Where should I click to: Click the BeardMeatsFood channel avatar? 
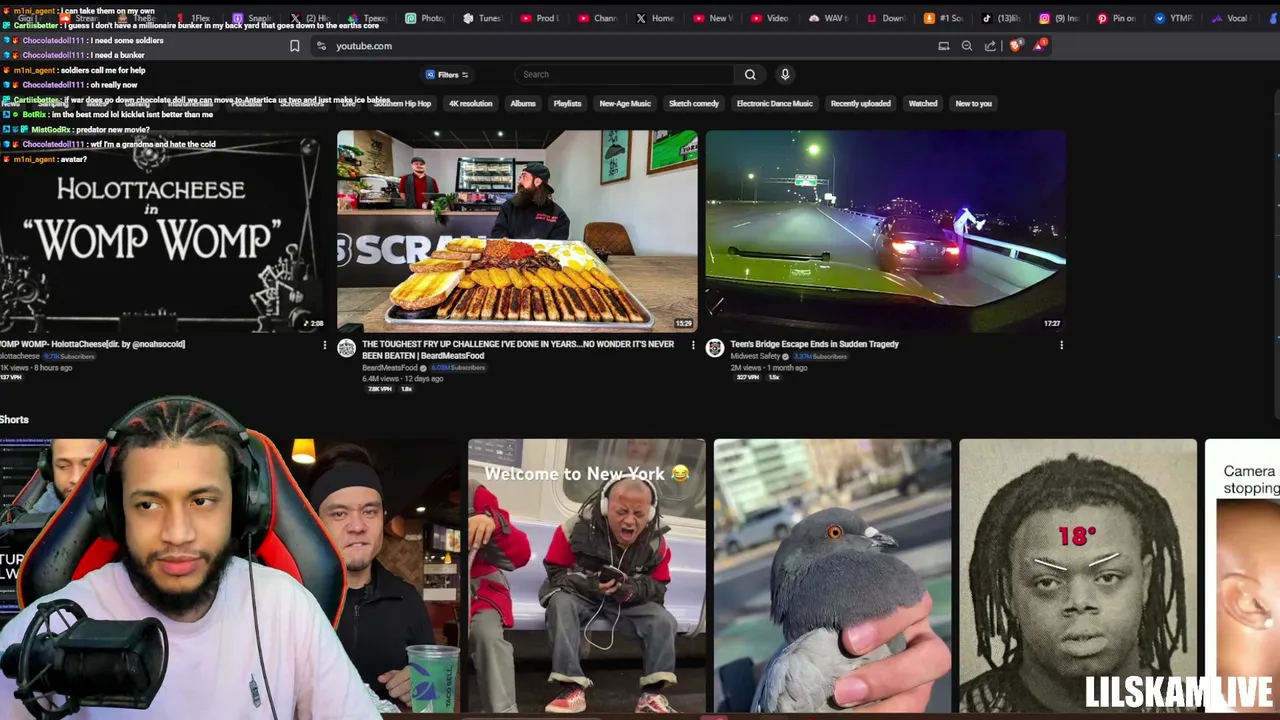pos(346,348)
